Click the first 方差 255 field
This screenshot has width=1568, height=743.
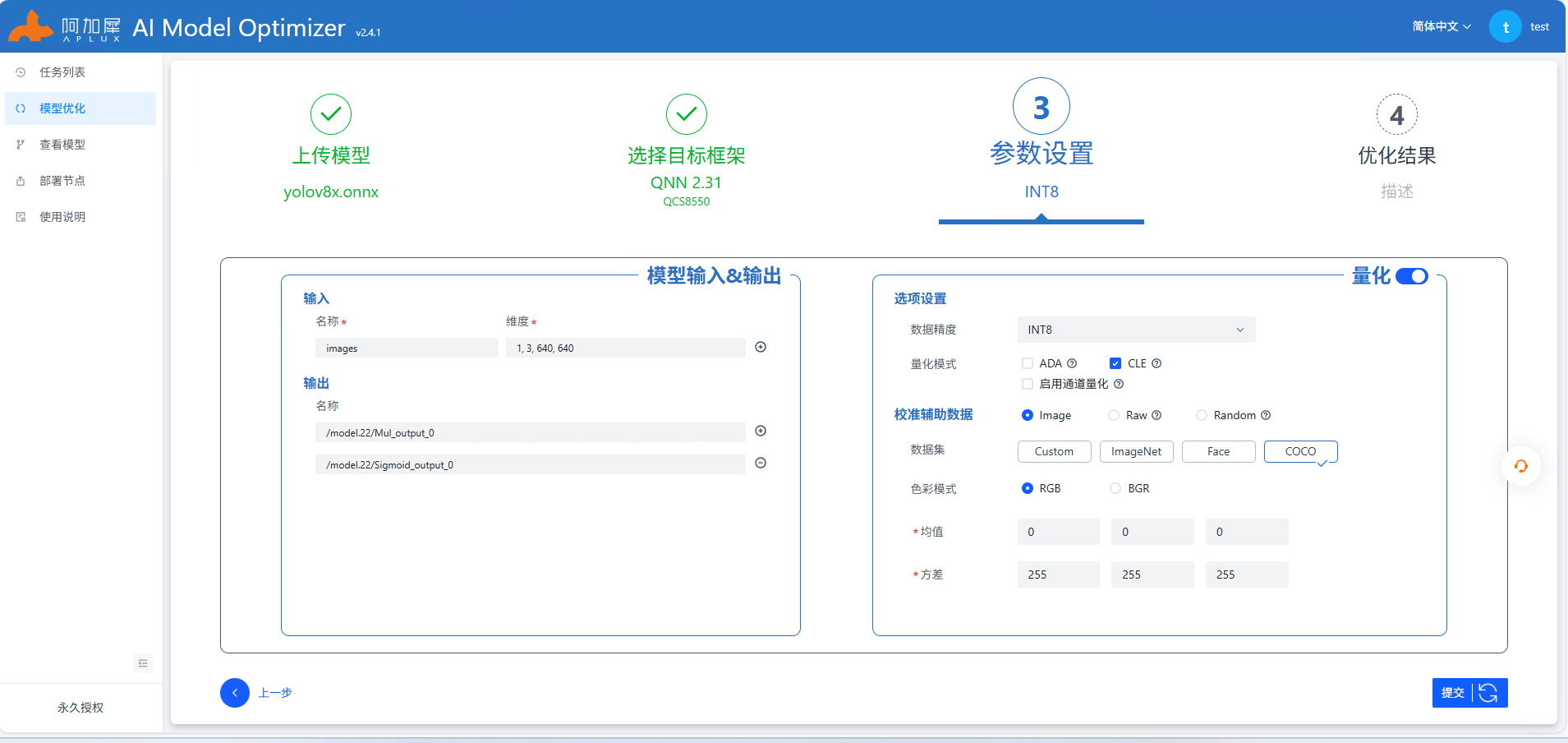1059,575
